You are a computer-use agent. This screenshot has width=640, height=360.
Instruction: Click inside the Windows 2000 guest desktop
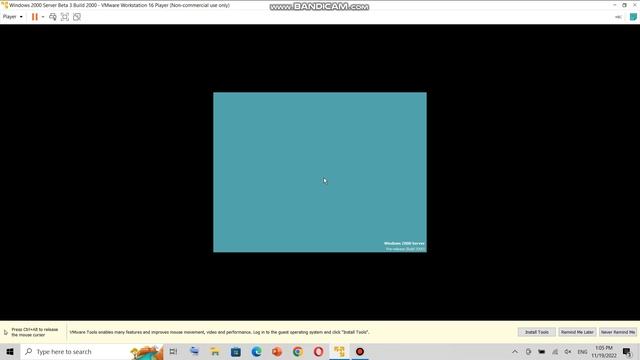click(320, 172)
